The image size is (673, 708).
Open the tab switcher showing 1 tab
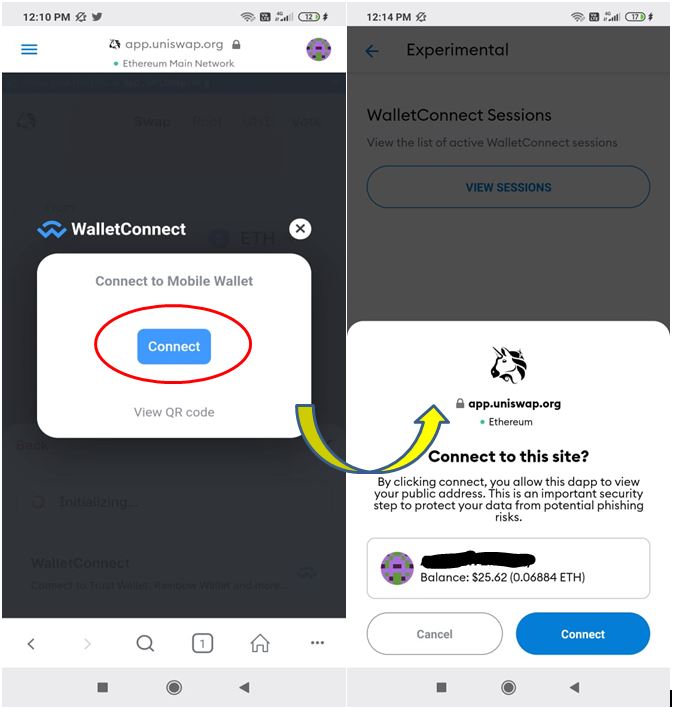pos(202,643)
